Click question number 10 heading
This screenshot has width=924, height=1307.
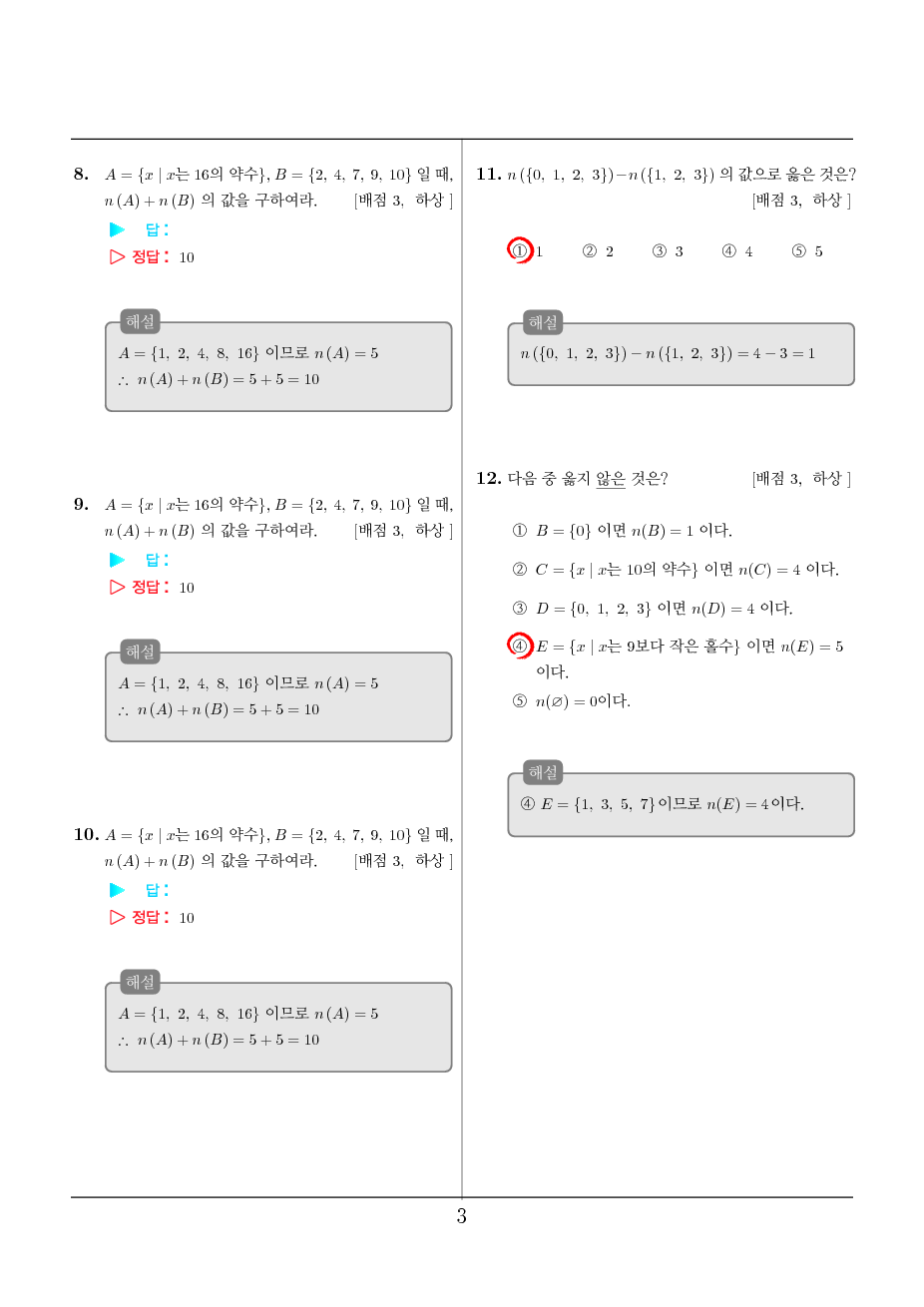click(x=86, y=834)
